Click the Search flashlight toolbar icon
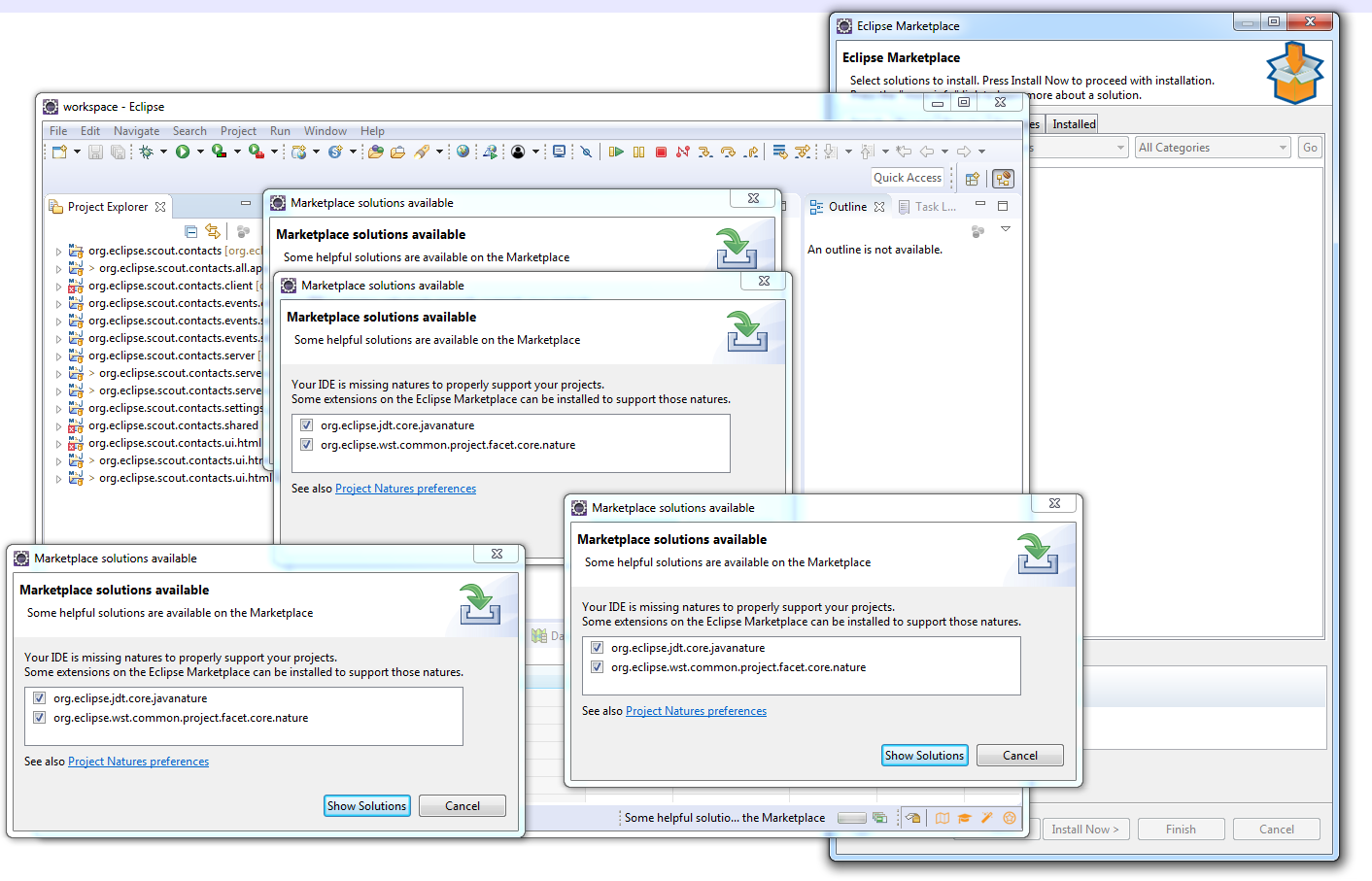 tap(421, 152)
